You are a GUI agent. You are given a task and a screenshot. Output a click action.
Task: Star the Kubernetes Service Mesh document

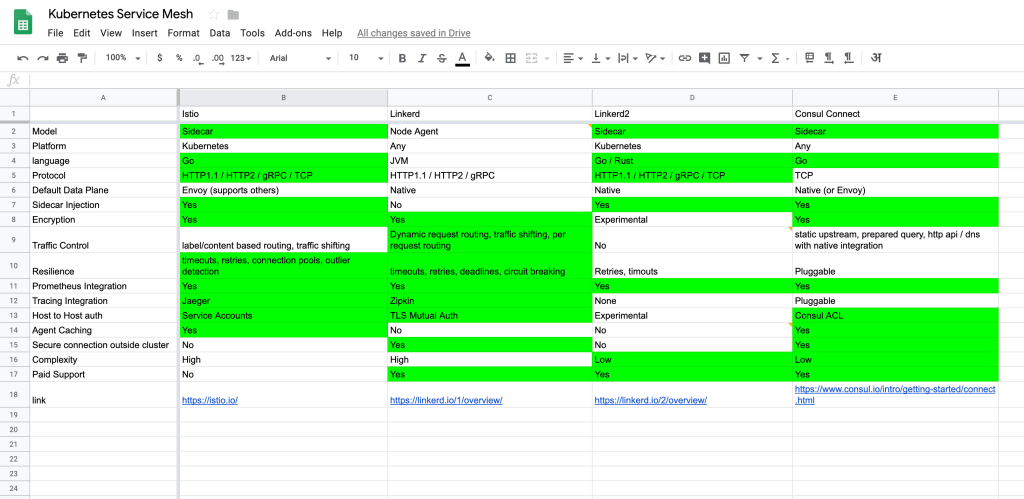(214, 14)
